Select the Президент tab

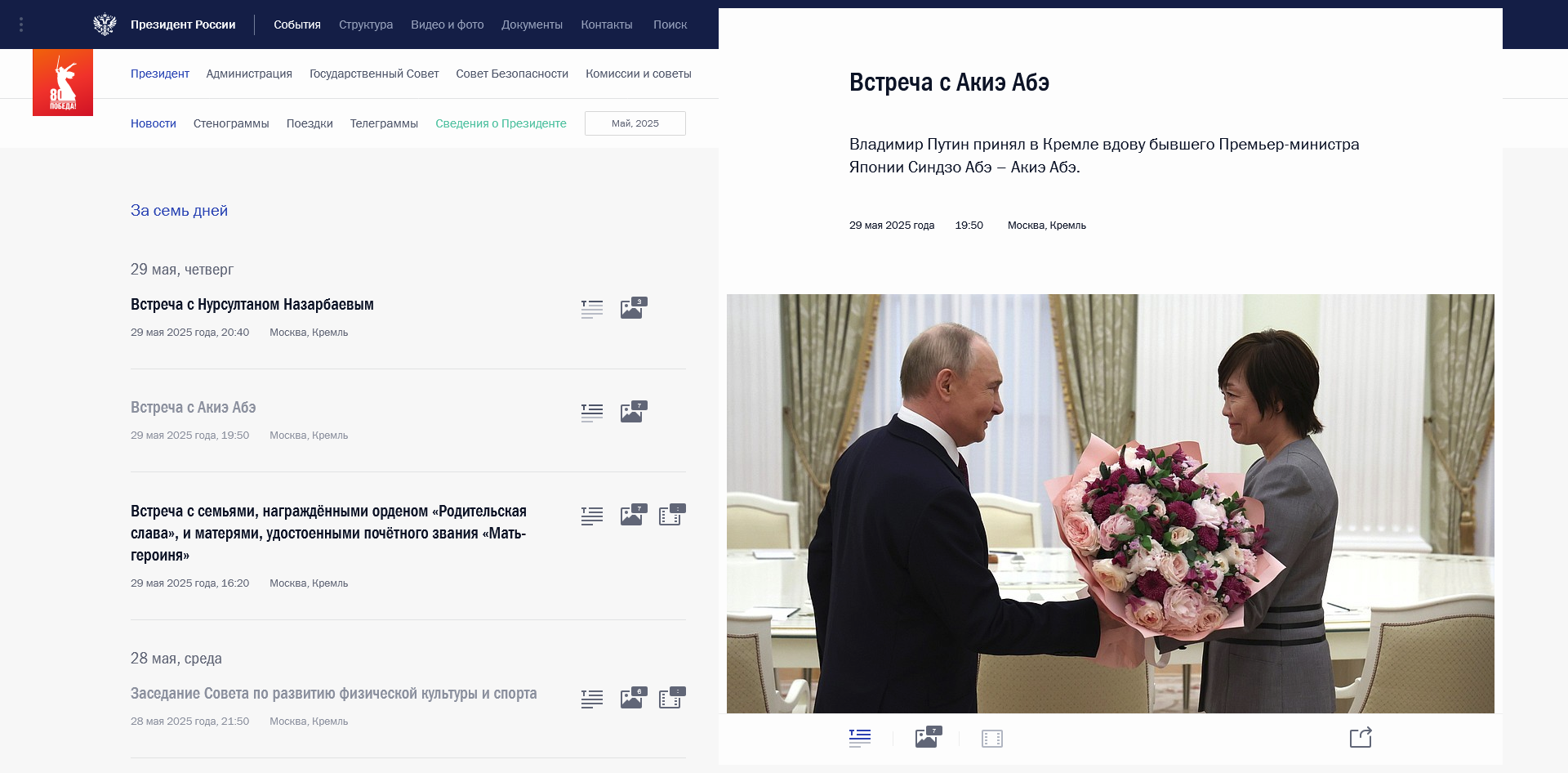(x=160, y=74)
